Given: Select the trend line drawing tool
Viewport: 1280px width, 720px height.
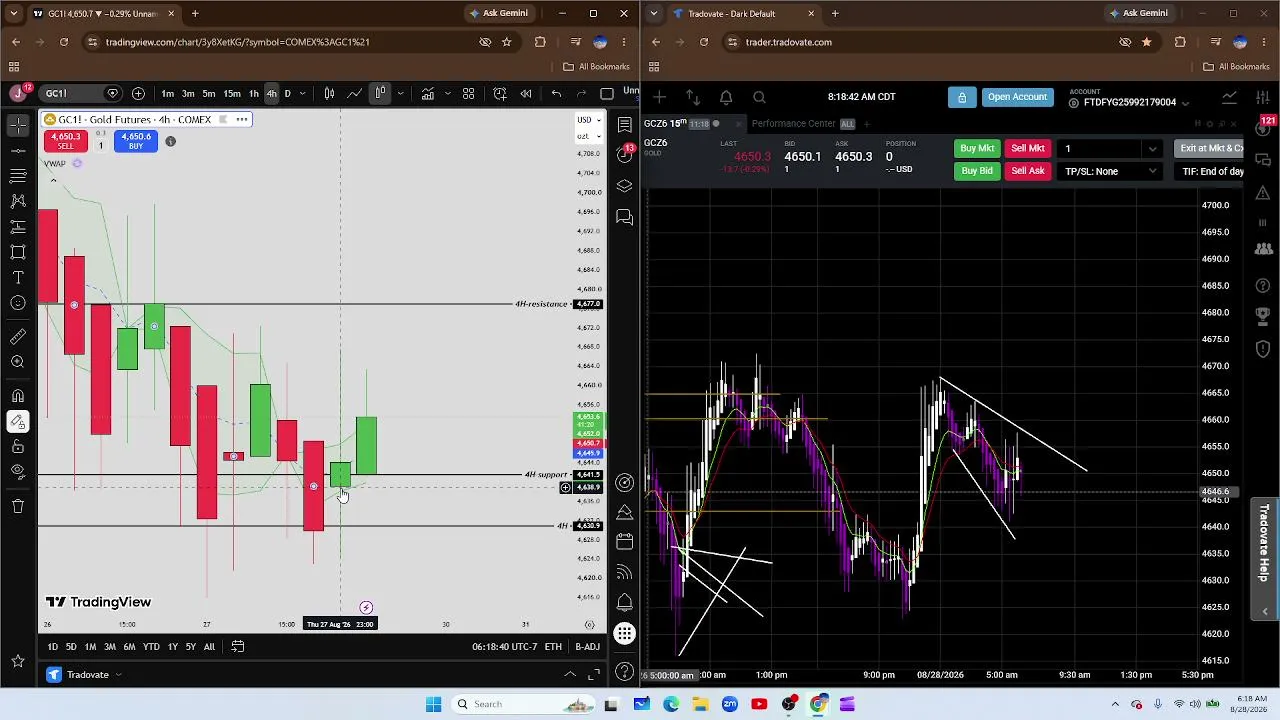Looking at the screenshot, I should coord(18,150).
